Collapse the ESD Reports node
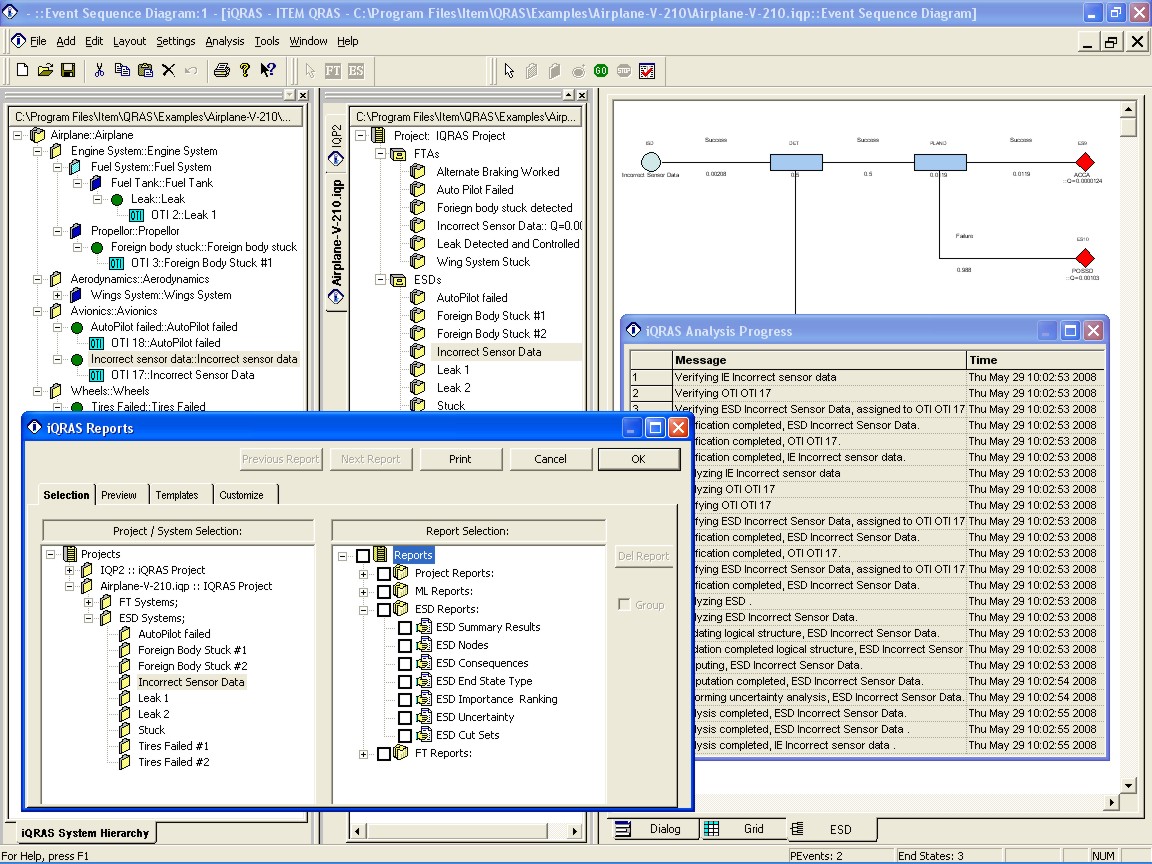This screenshot has height=864, width=1152. pos(363,610)
